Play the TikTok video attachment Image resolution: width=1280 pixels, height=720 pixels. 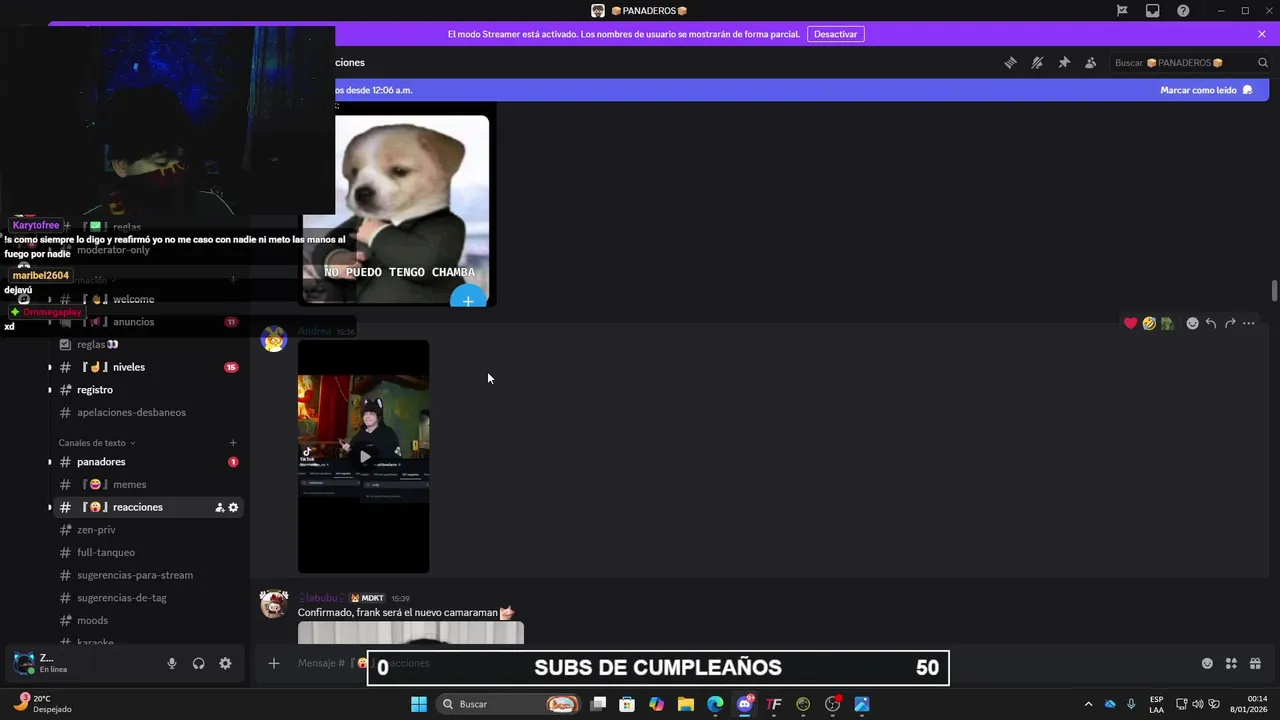364,456
